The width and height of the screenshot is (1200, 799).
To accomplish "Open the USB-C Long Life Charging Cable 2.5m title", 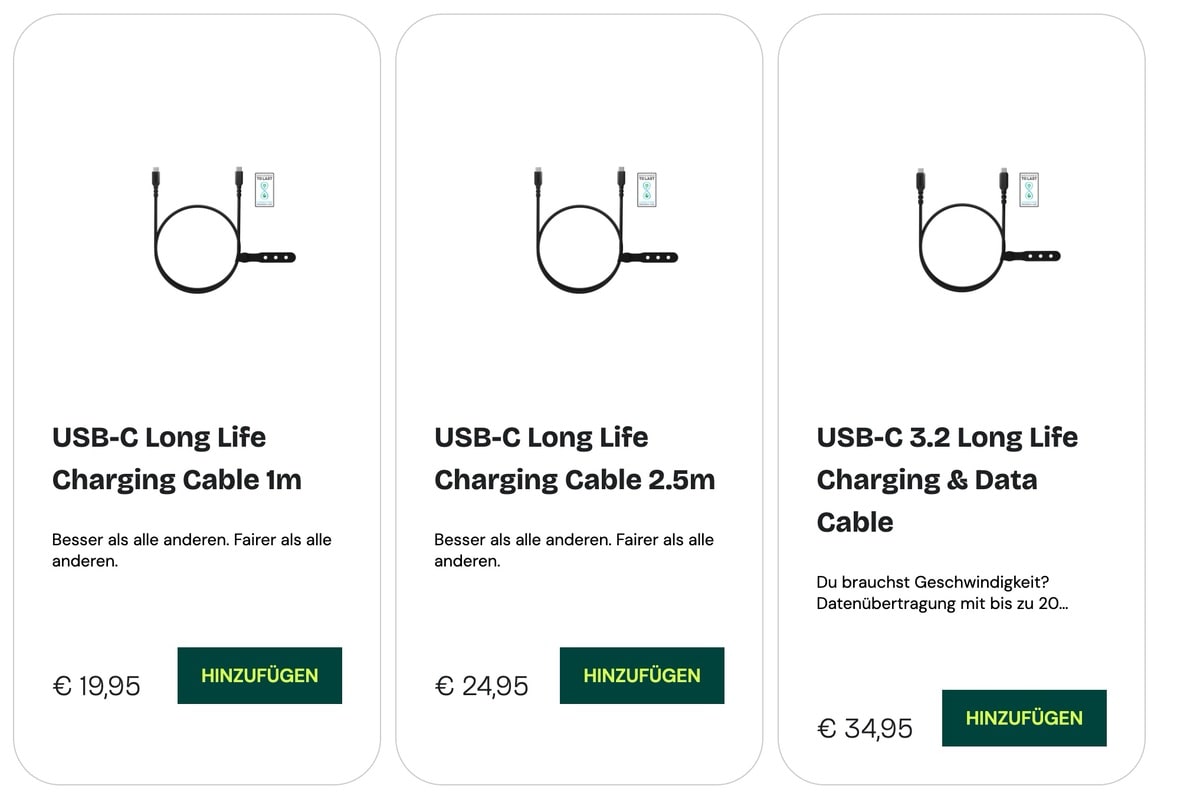I will [x=574, y=458].
